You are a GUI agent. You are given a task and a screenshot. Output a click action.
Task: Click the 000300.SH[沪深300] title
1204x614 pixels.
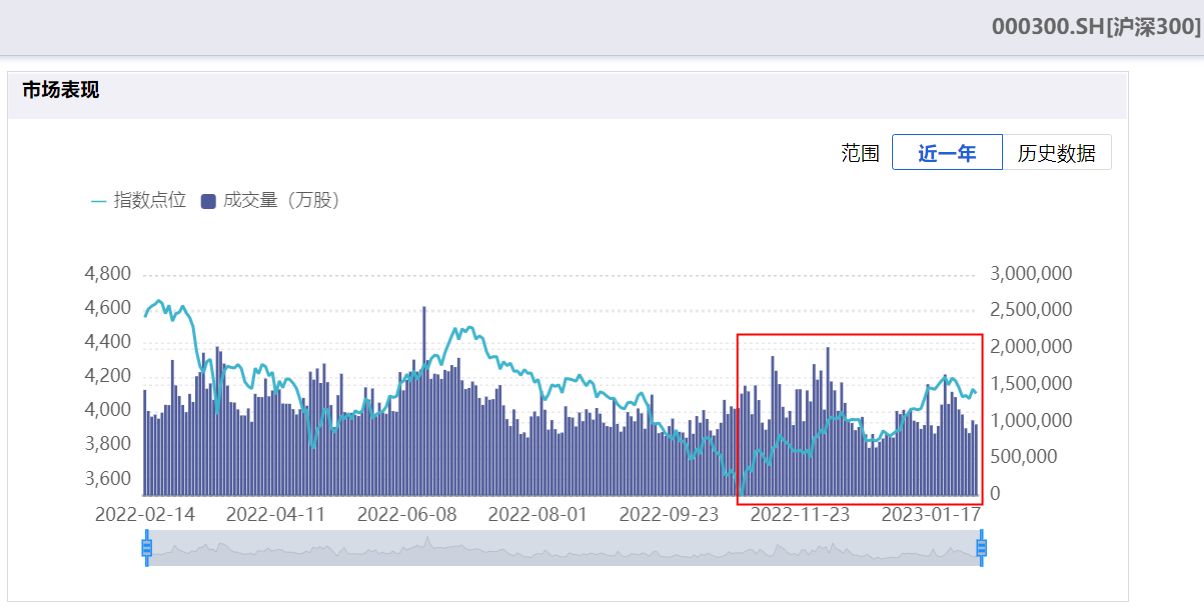[1096, 27]
